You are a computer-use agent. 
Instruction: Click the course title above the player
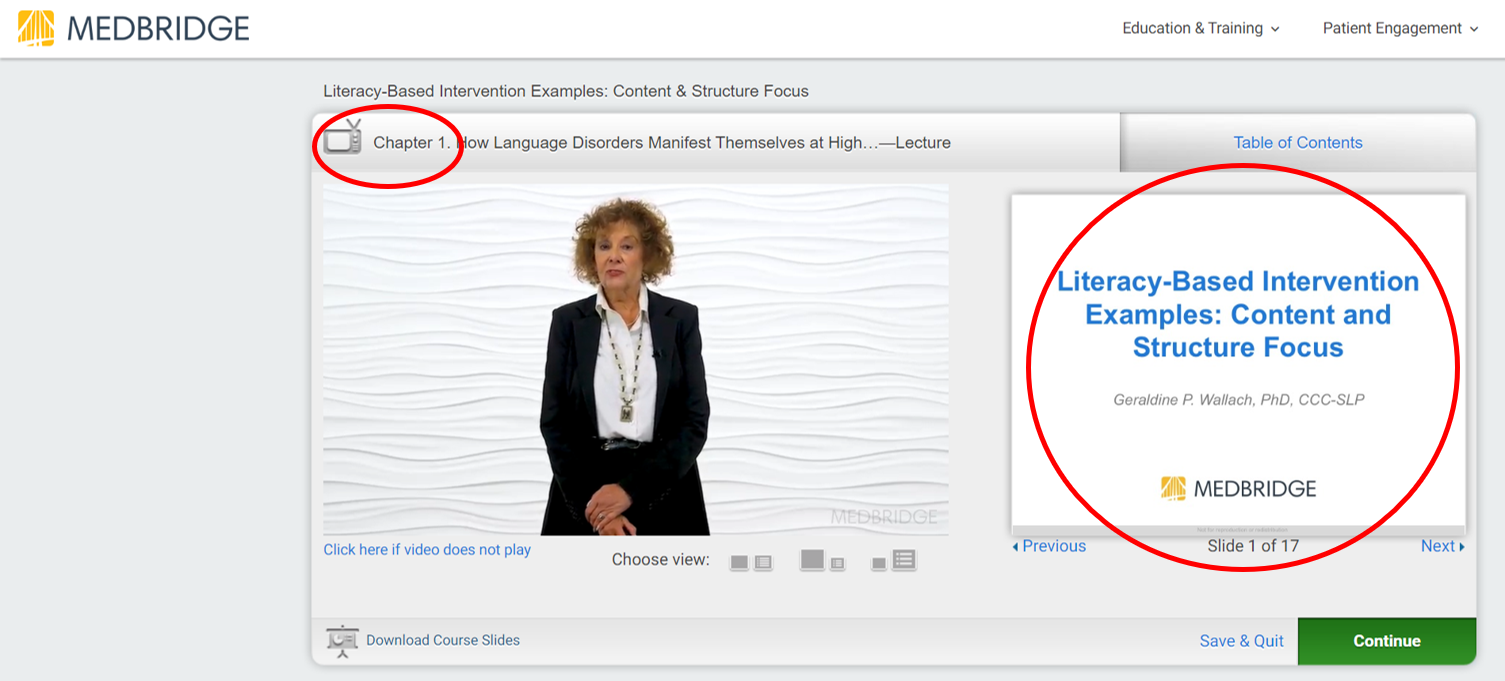click(x=566, y=91)
